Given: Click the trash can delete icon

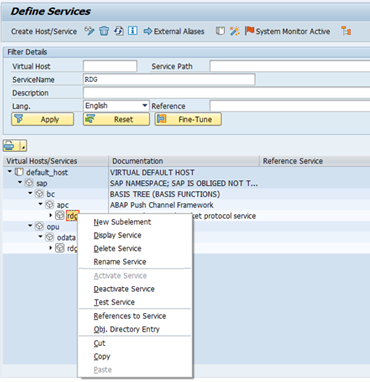Looking at the screenshot, I should (104, 31).
